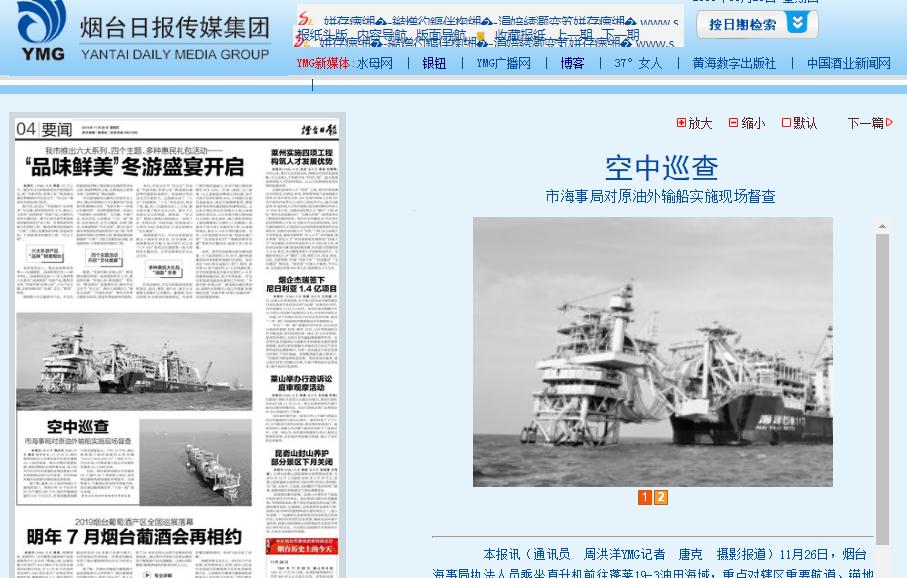Open 中国酒业新闻网 link
This screenshot has height=578, width=907.
click(x=848, y=63)
